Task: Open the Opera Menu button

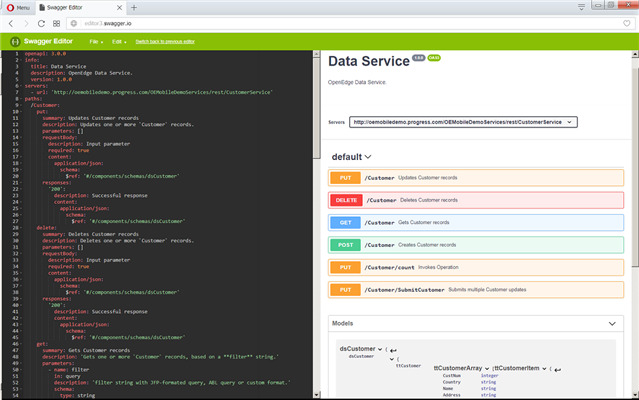Action: [x=18, y=7]
